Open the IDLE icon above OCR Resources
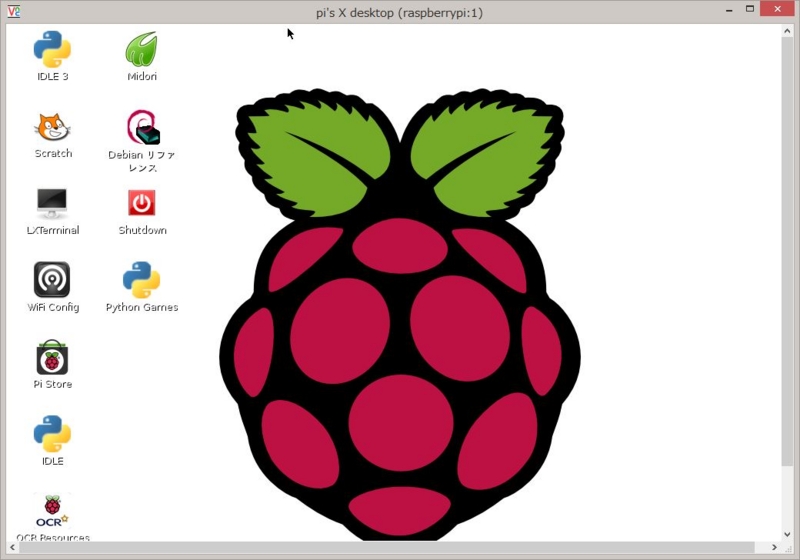The height and width of the screenshot is (560, 800). [x=52, y=434]
